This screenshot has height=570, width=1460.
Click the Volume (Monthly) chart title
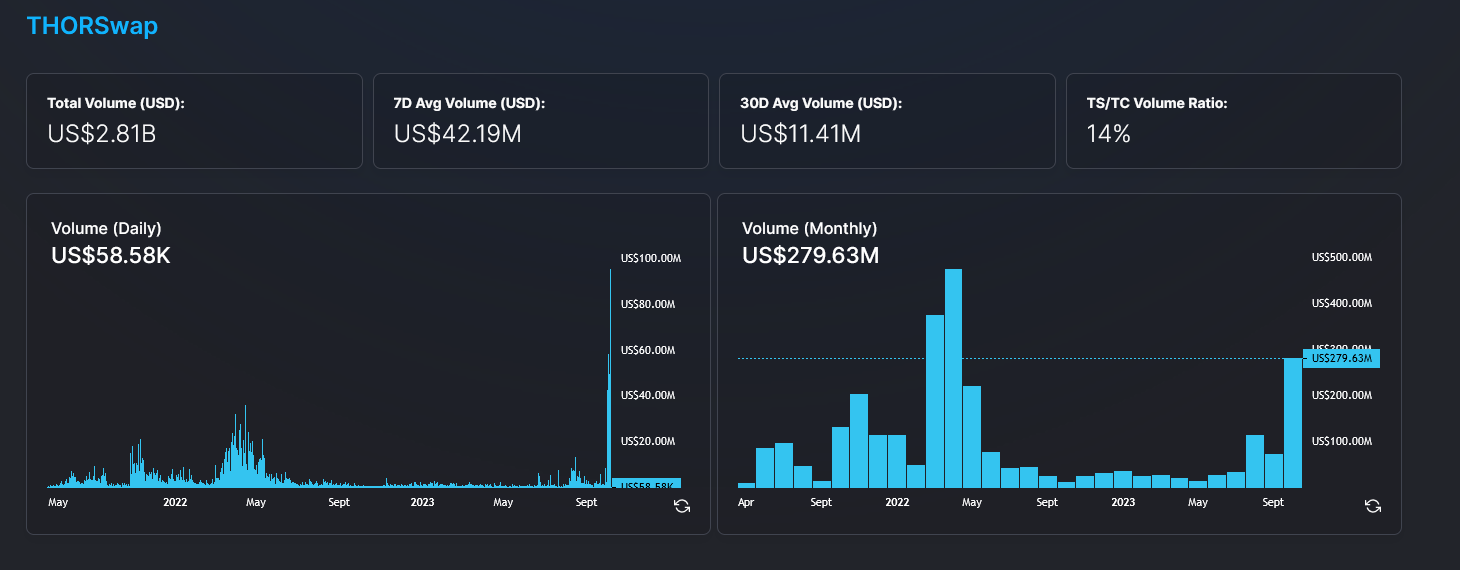[x=809, y=228]
